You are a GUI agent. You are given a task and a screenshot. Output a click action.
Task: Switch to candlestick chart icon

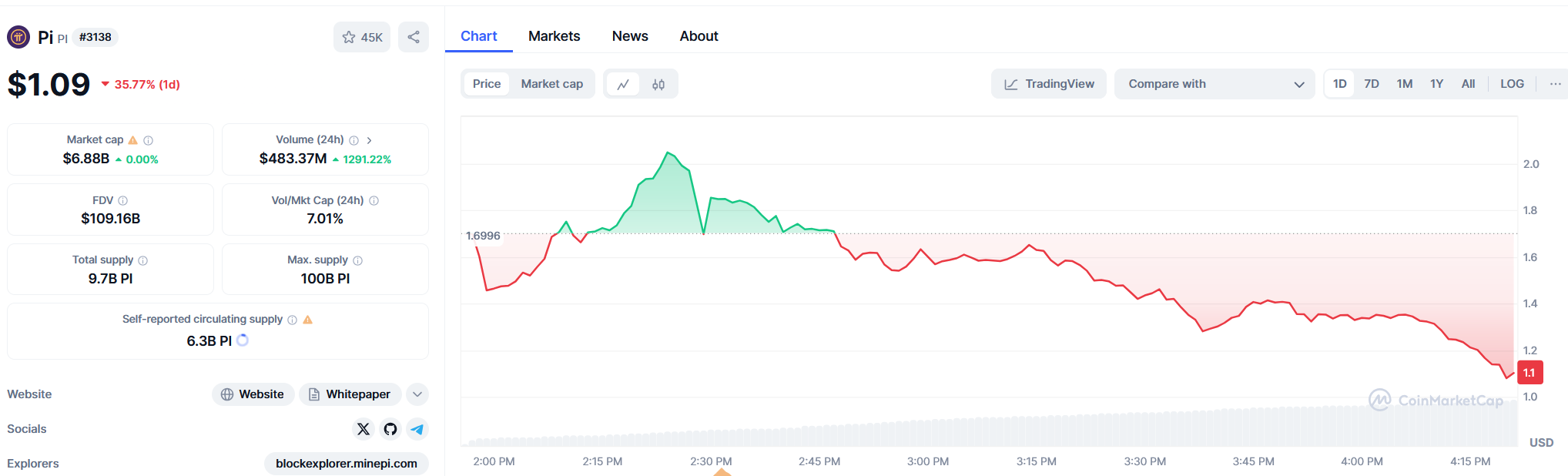(x=658, y=84)
